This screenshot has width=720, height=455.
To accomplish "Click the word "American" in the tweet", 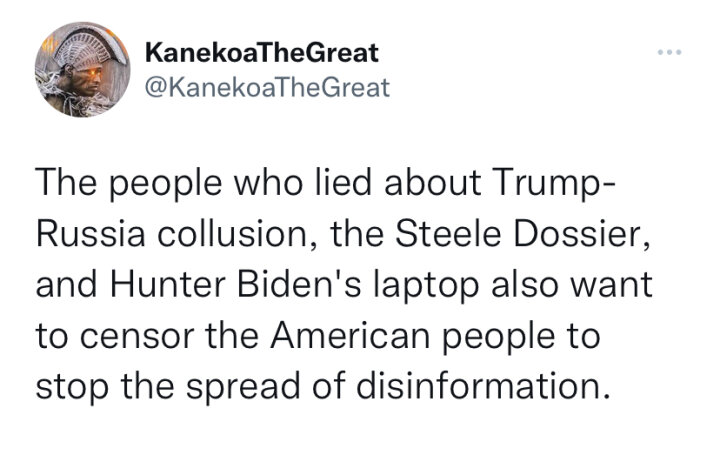I will [350, 335].
